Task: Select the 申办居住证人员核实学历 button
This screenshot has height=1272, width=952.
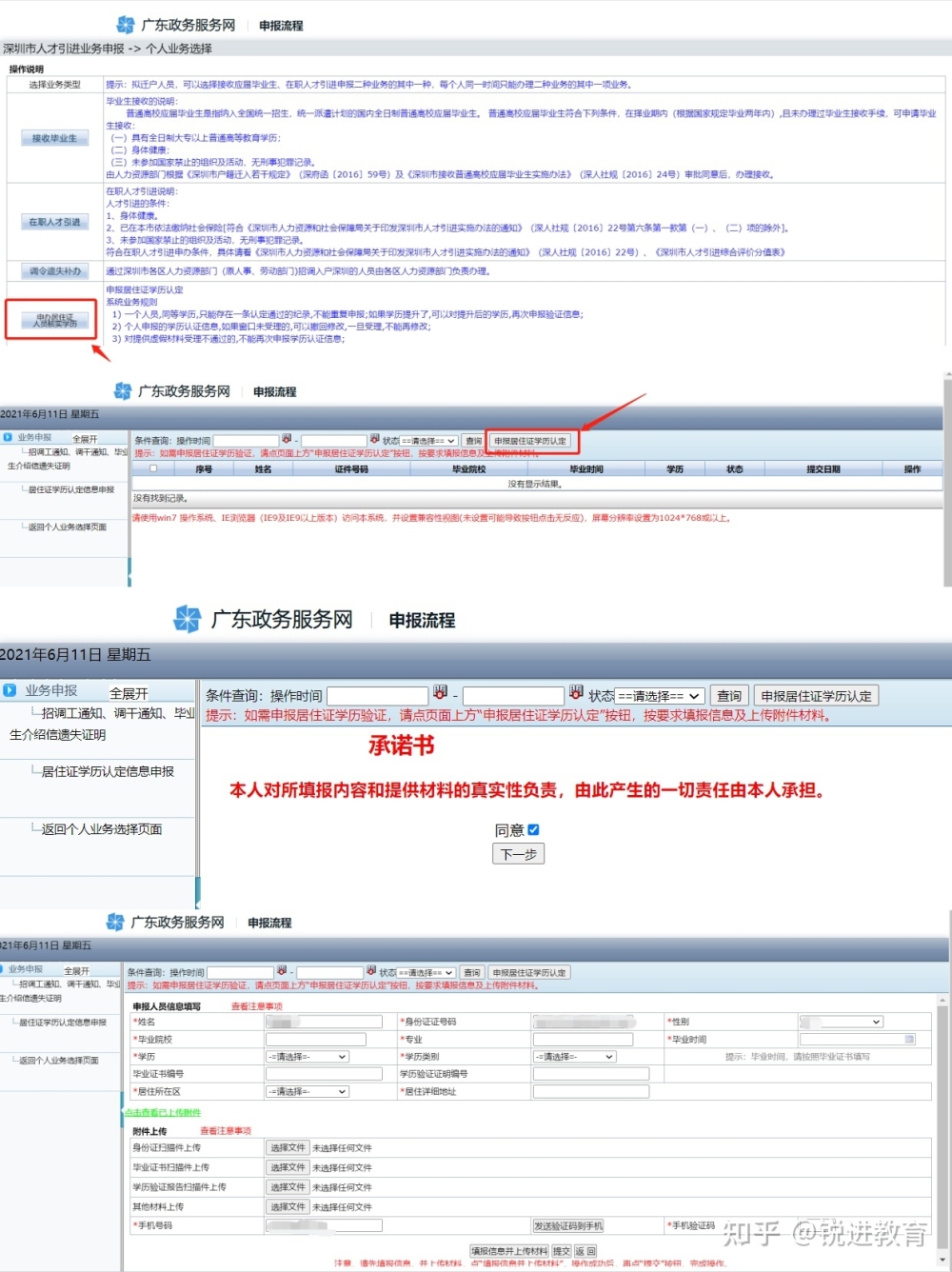Action: [x=54, y=320]
